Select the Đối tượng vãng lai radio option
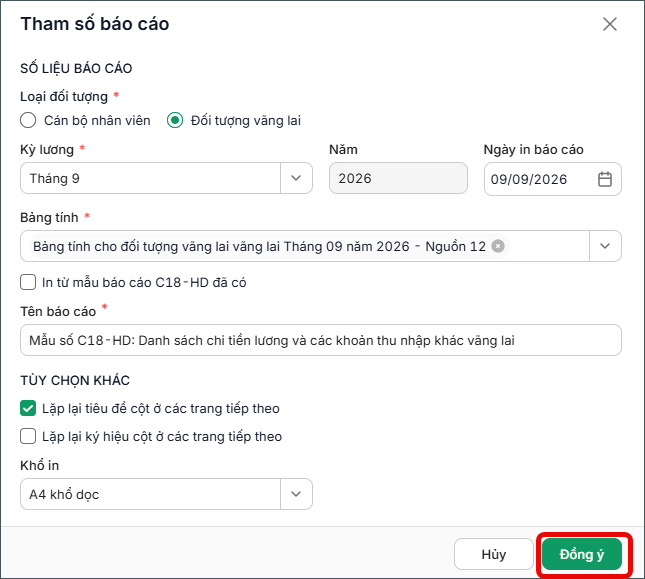The image size is (645, 579). [175, 120]
